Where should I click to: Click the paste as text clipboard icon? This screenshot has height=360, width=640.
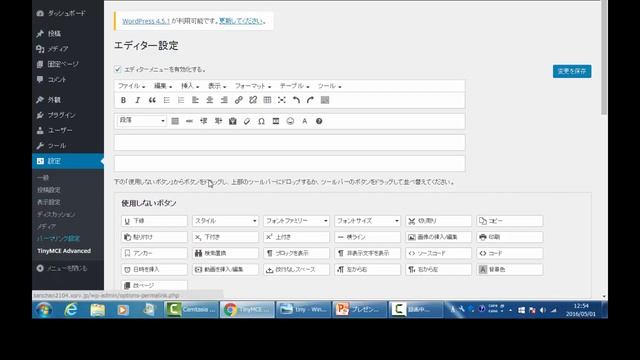(x=233, y=121)
